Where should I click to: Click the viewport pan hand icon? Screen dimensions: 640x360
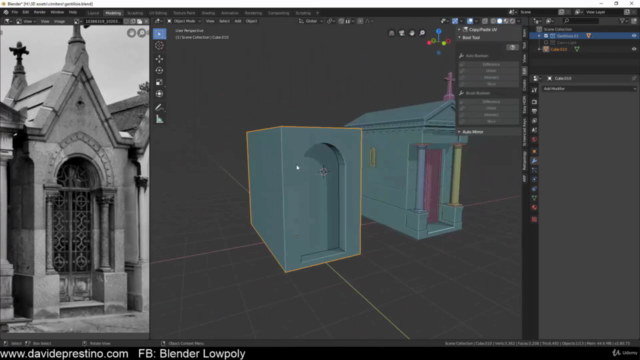(x=412, y=33)
